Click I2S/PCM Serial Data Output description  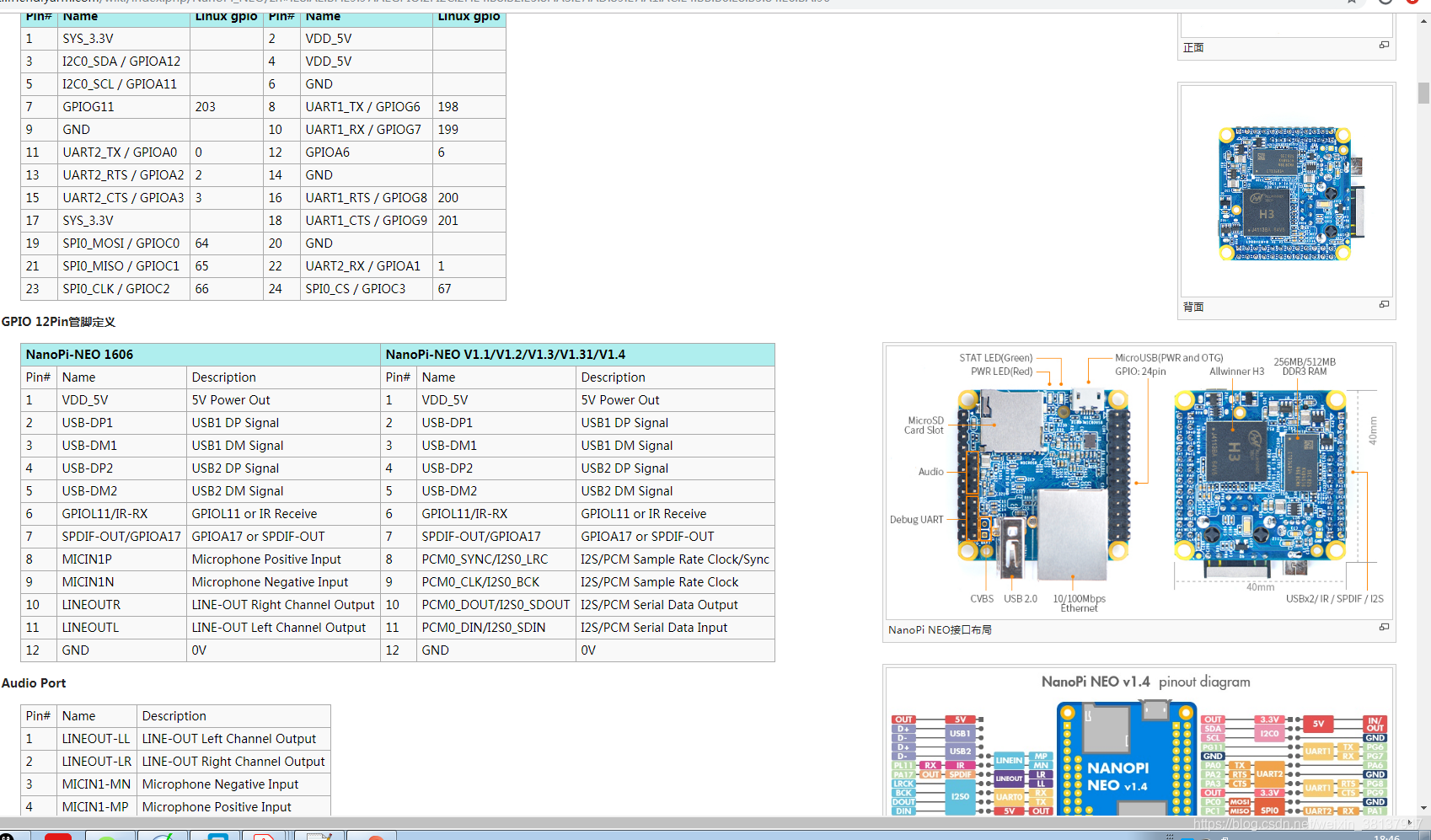click(x=675, y=605)
